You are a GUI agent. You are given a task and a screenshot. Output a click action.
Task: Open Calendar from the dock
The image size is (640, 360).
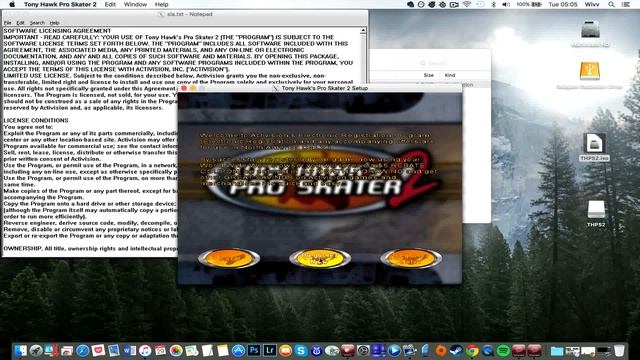click(160, 351)
